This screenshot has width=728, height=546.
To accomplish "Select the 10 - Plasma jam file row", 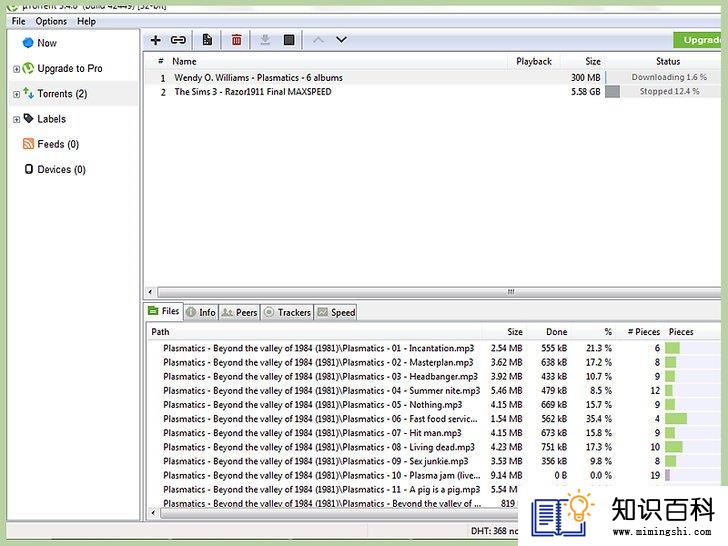I will 434,475.
